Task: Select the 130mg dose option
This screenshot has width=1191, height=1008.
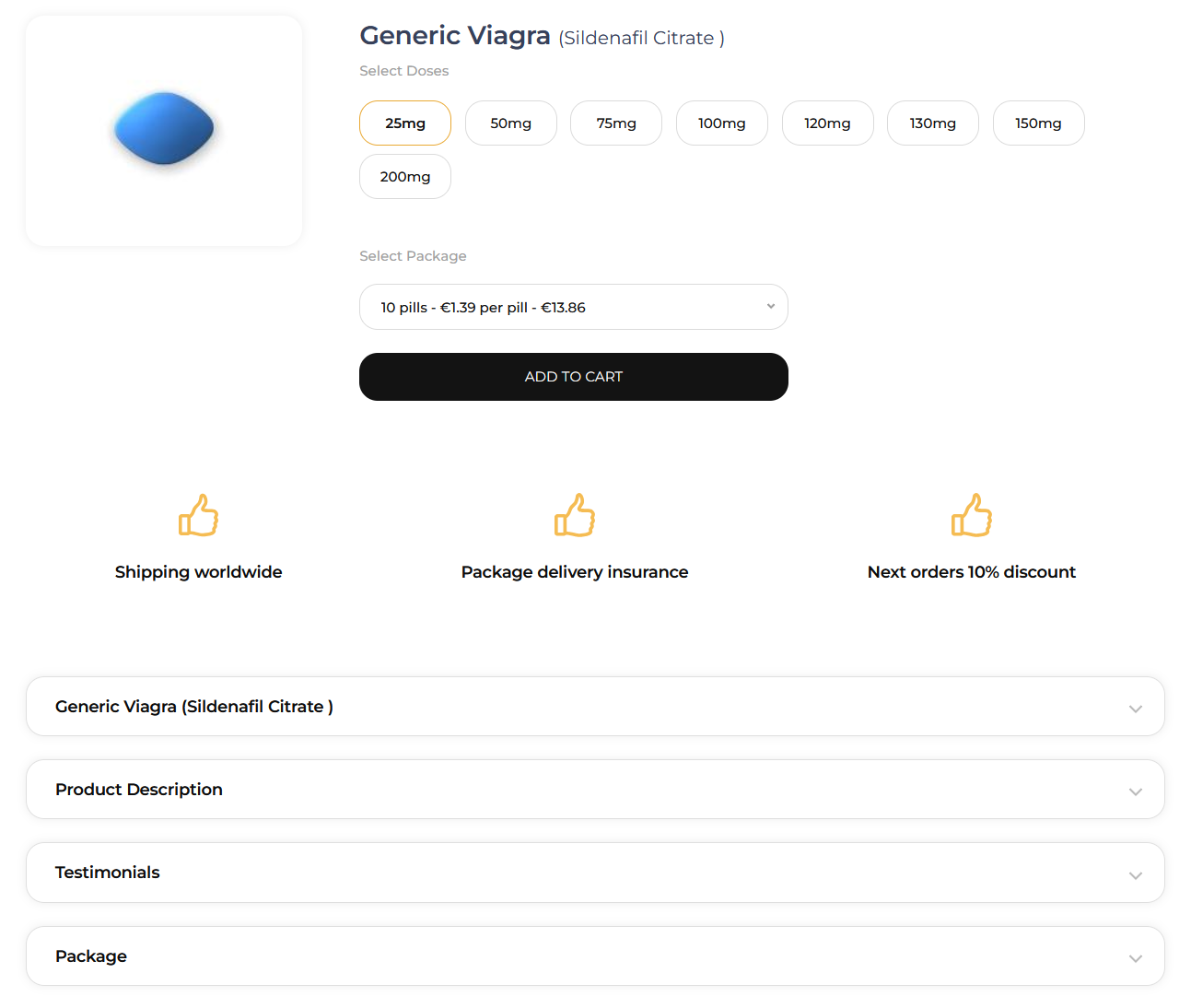Action: (x=933, y=123)
